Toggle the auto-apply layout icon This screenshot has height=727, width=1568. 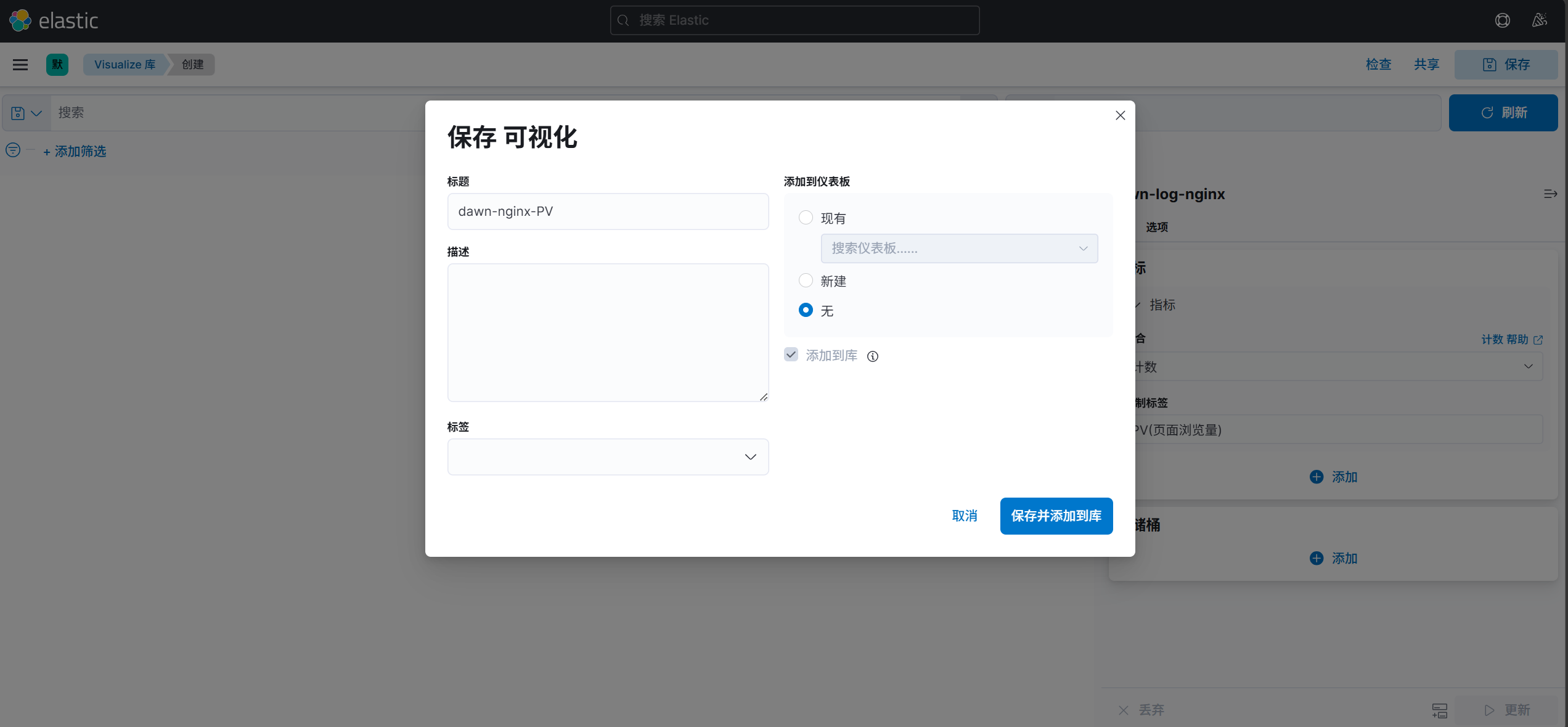[x=1439, y=710]
